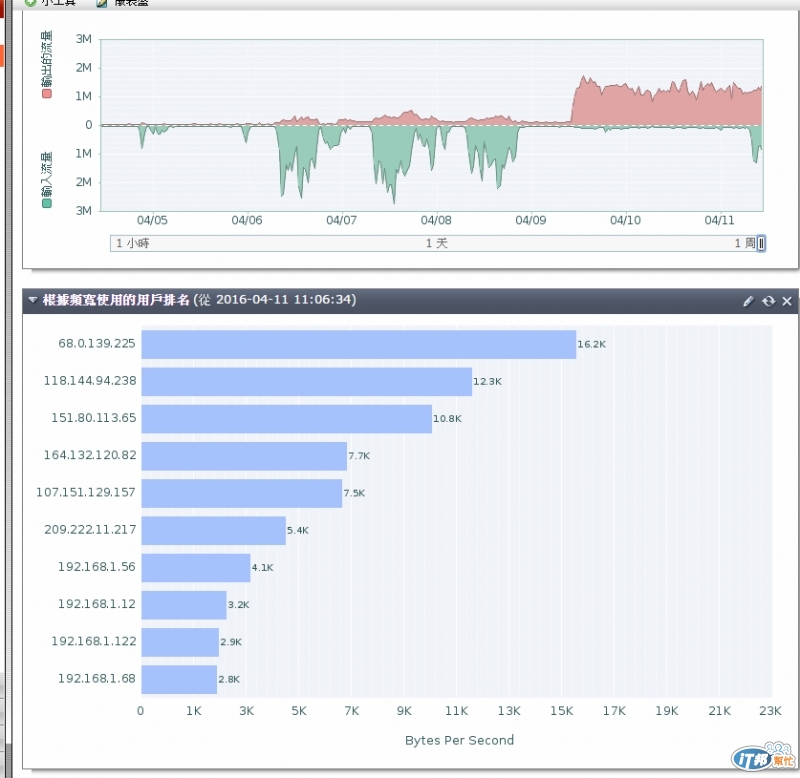Click the 7.7K value label

click(359, 456)
